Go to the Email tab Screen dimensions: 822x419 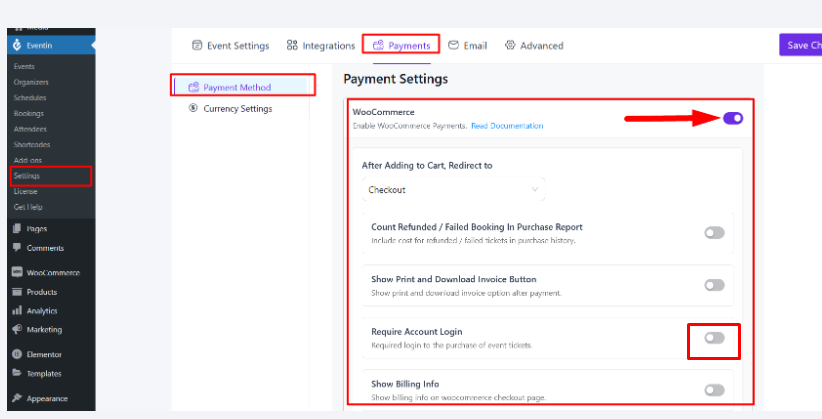[x=468, y=46]
